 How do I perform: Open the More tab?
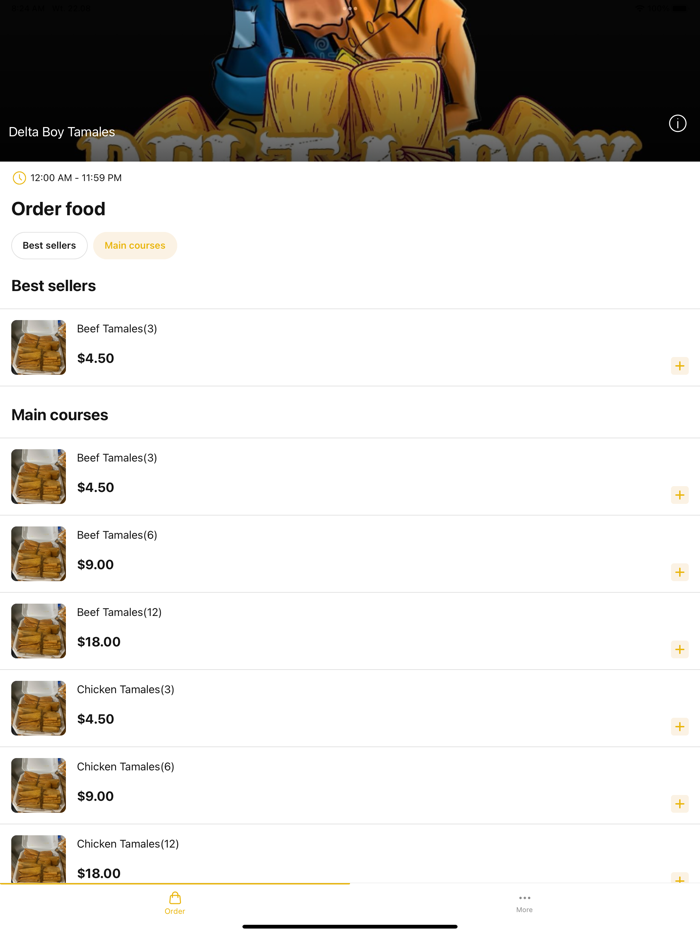pos(524,902)
